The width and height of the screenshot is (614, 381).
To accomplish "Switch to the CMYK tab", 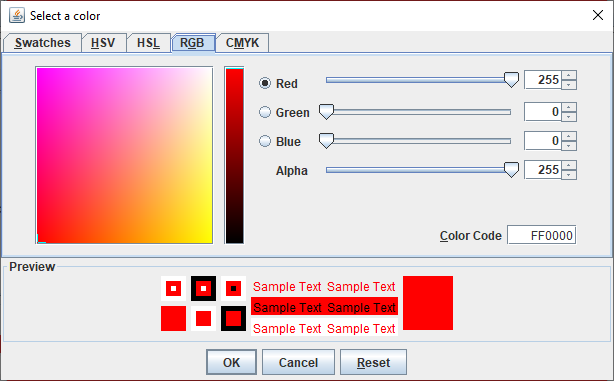I will coord(242,43).
